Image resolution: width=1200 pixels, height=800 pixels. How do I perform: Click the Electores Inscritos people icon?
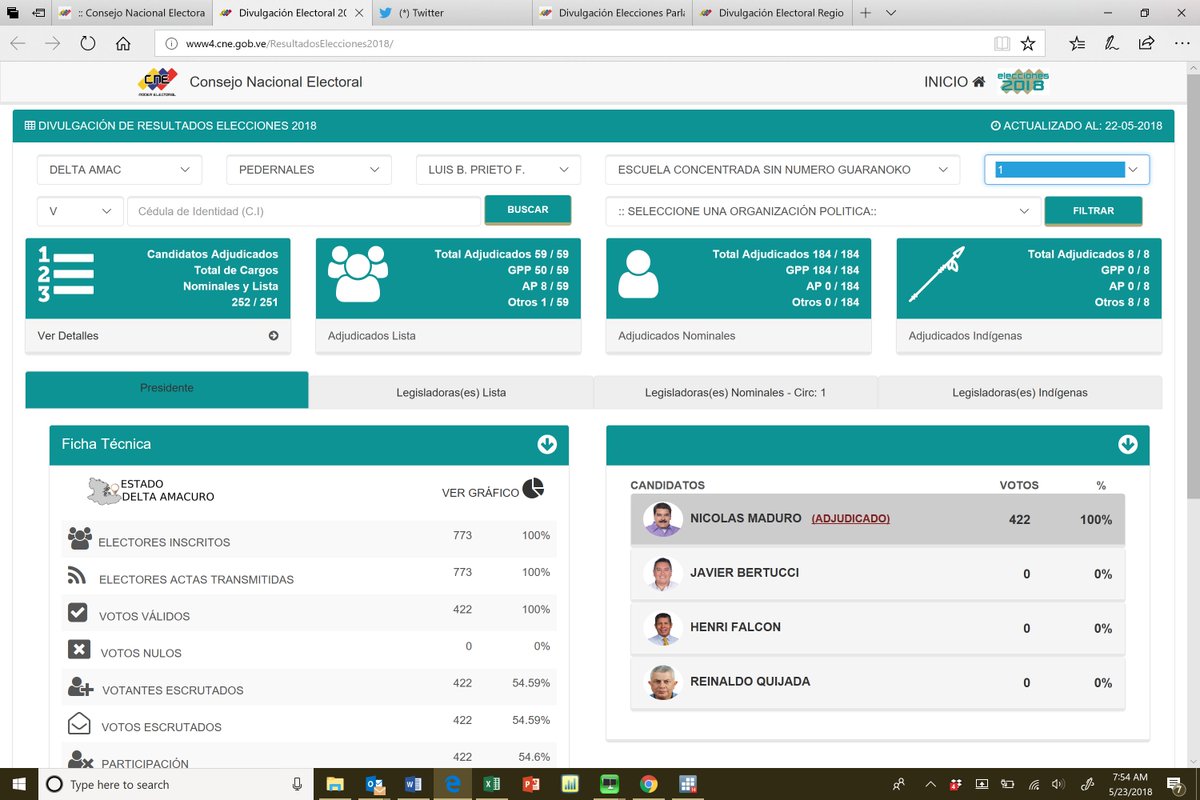pos(80,538)
